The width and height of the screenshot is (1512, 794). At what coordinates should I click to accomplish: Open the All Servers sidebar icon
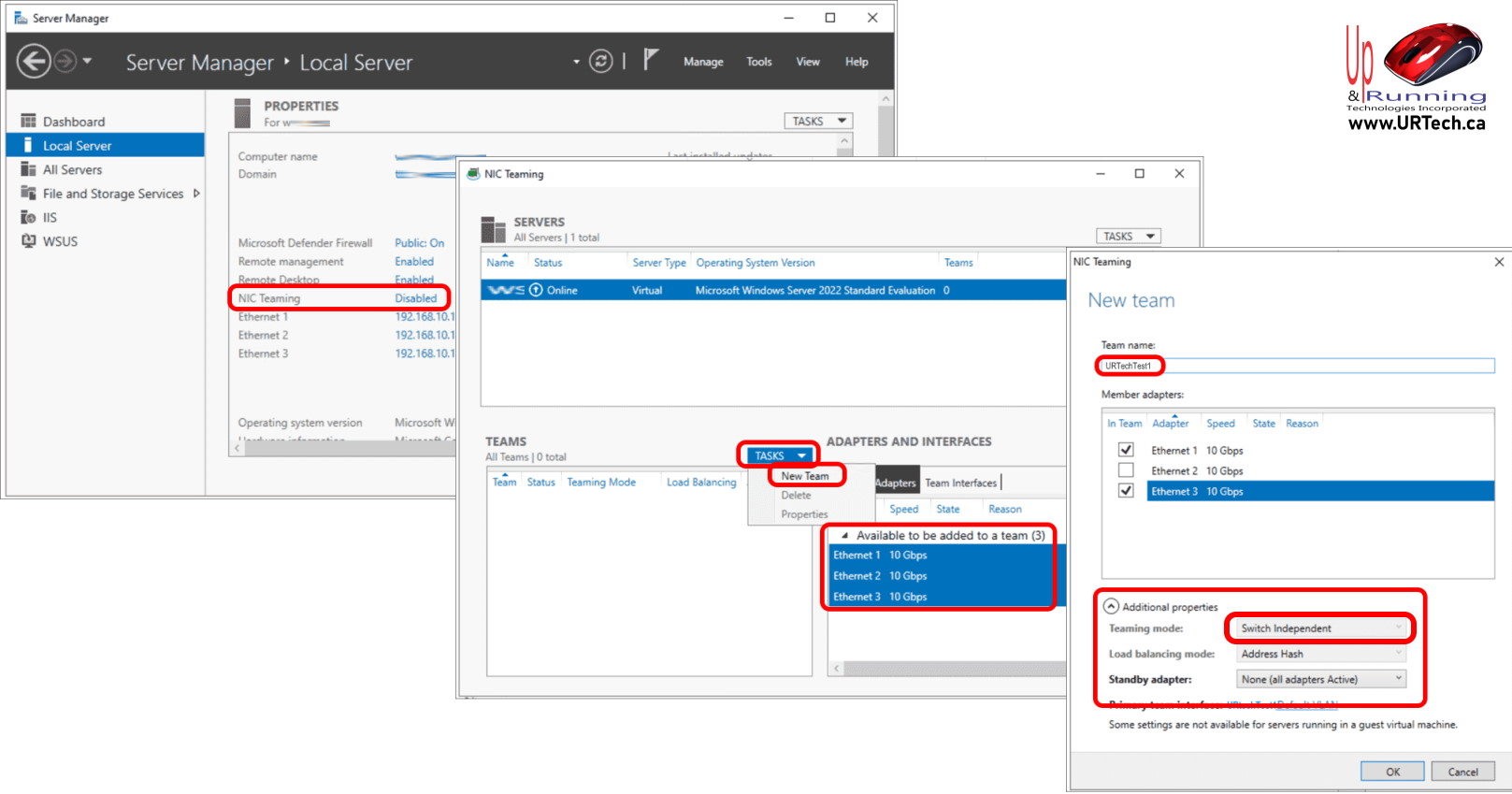[x=28, y=169]
